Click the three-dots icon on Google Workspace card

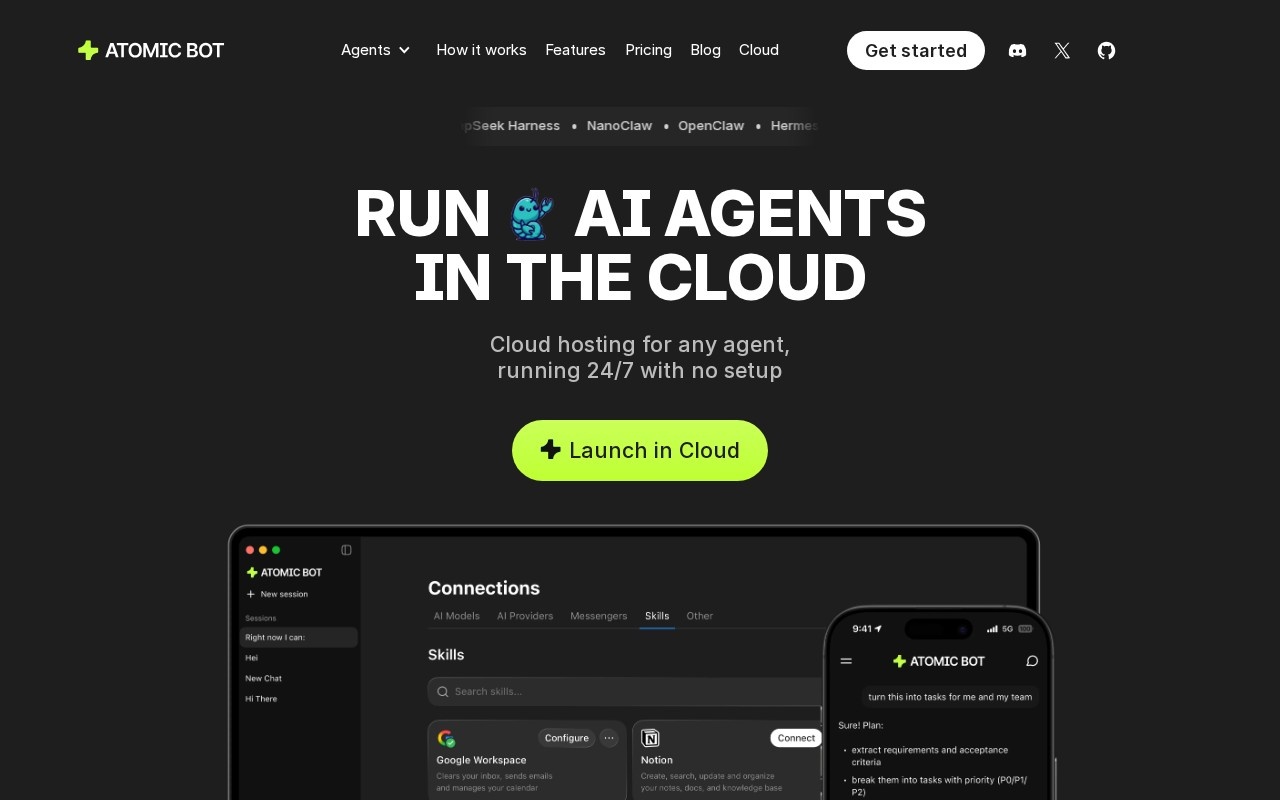coord(609,738)
